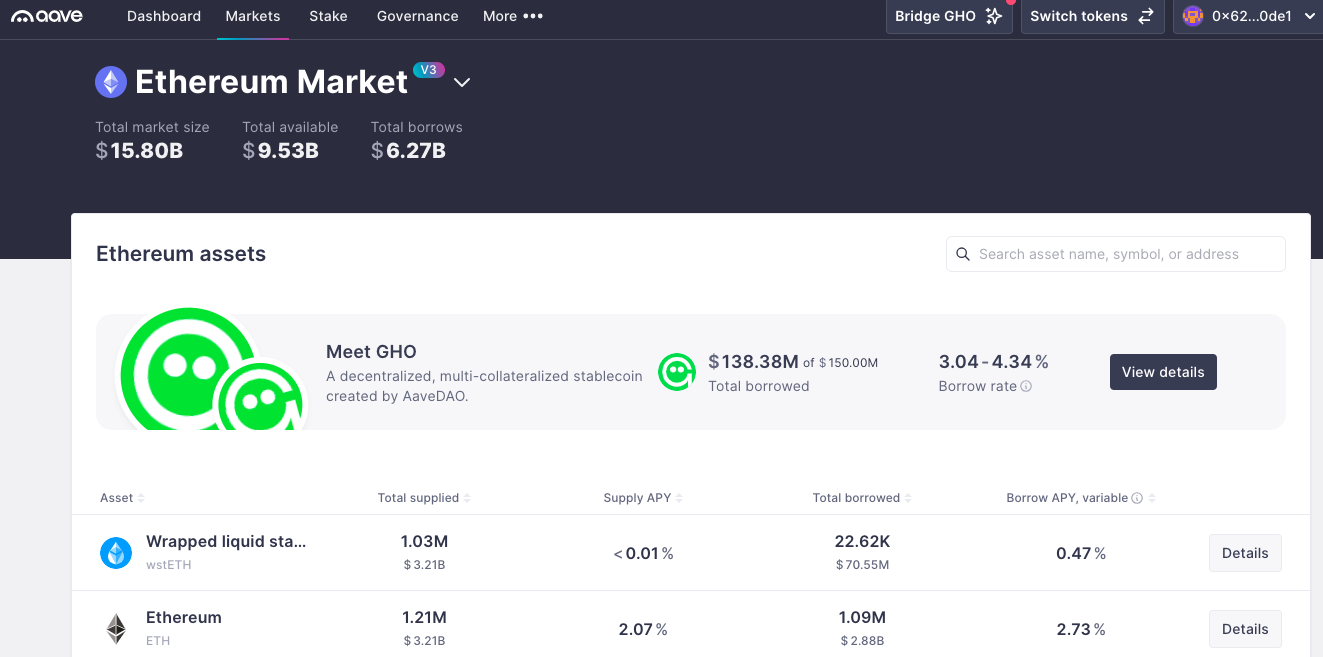Screen dimensions: 1323x657
Task: Click the $138.38M total borrowed amount
Action: coord(753,362)
